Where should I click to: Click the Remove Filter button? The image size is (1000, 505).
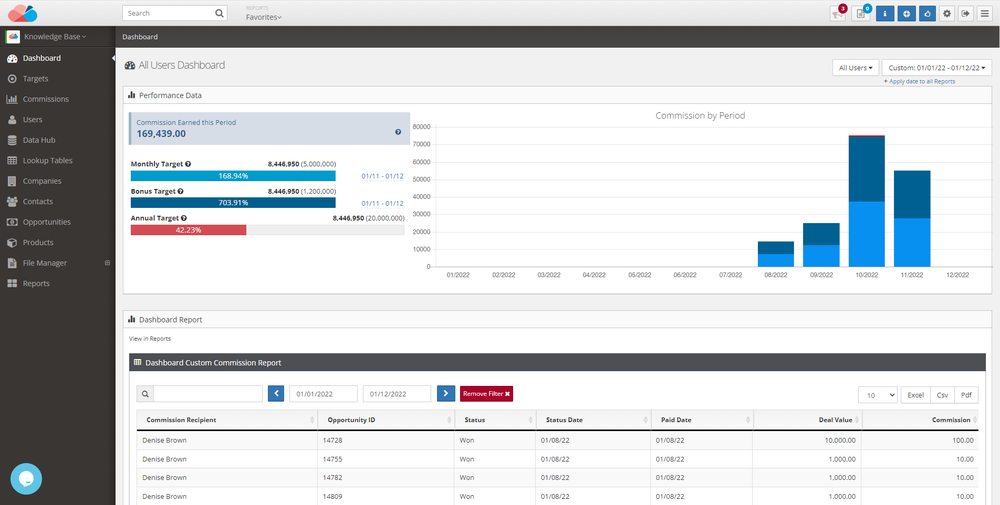pos(487,394)
